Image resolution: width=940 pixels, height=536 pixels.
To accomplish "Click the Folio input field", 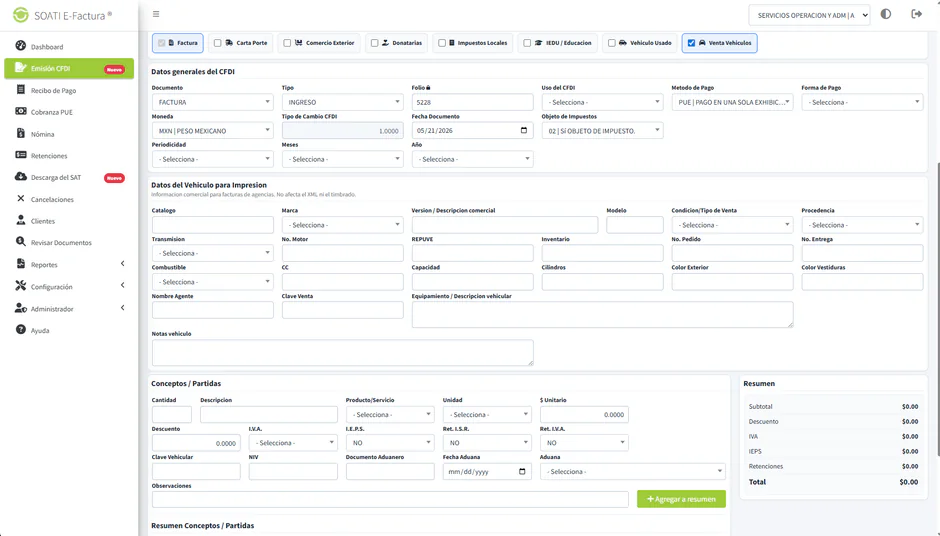I will tap(472, 102).
